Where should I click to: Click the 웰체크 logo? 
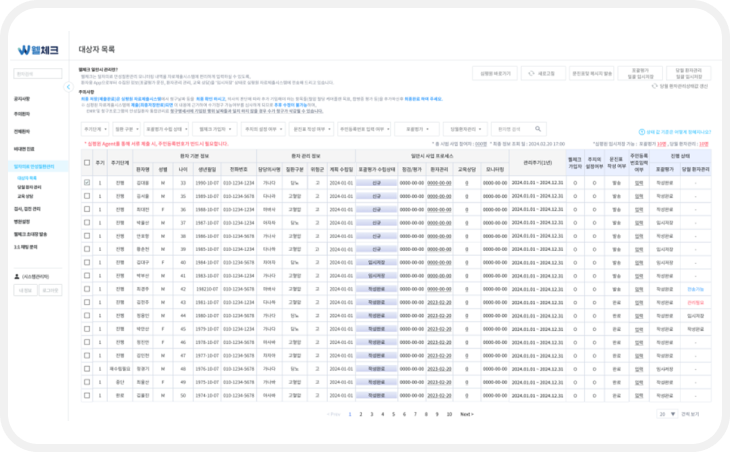38,50
